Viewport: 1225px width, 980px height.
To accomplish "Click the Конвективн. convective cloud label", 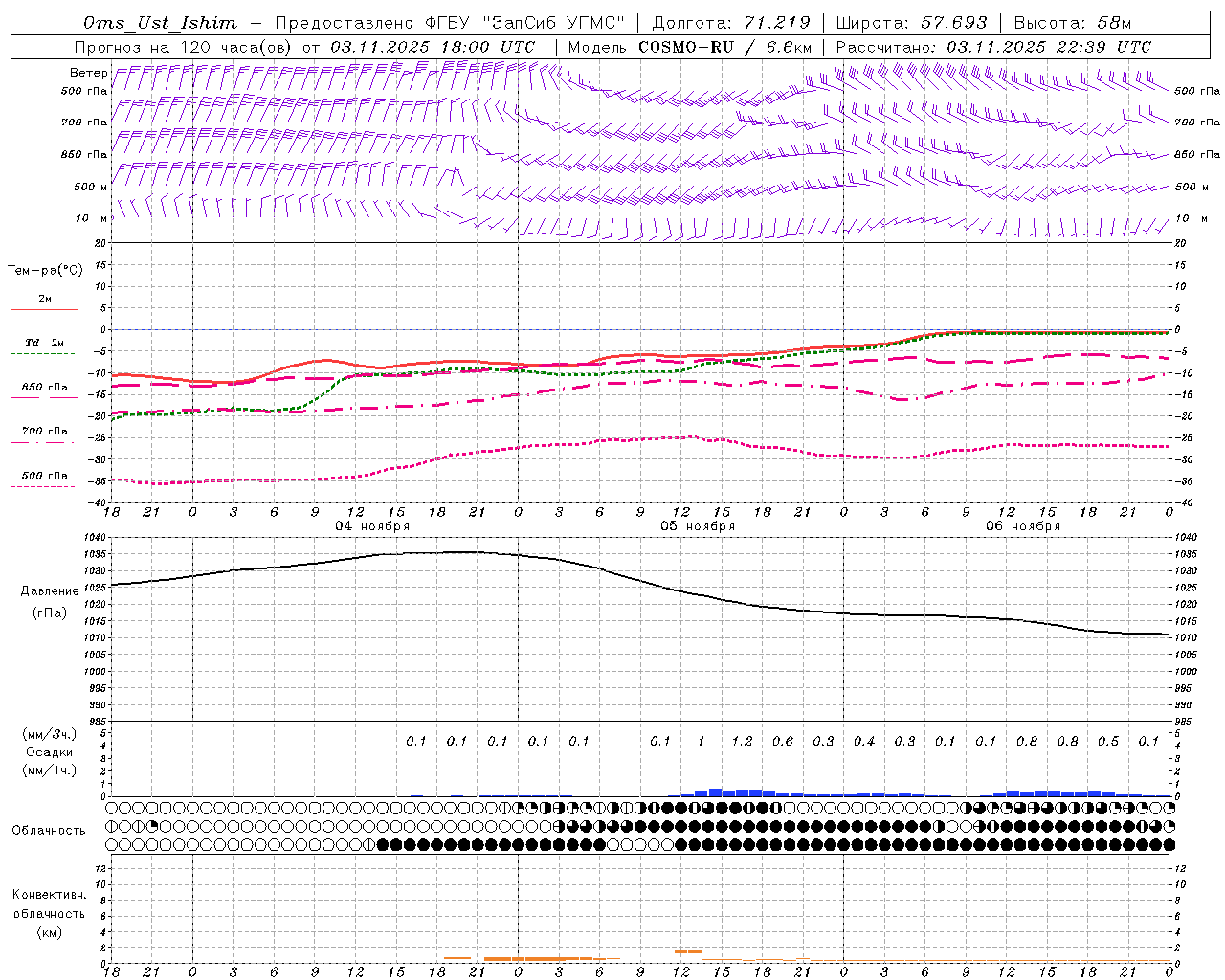I will pos(50,895).
